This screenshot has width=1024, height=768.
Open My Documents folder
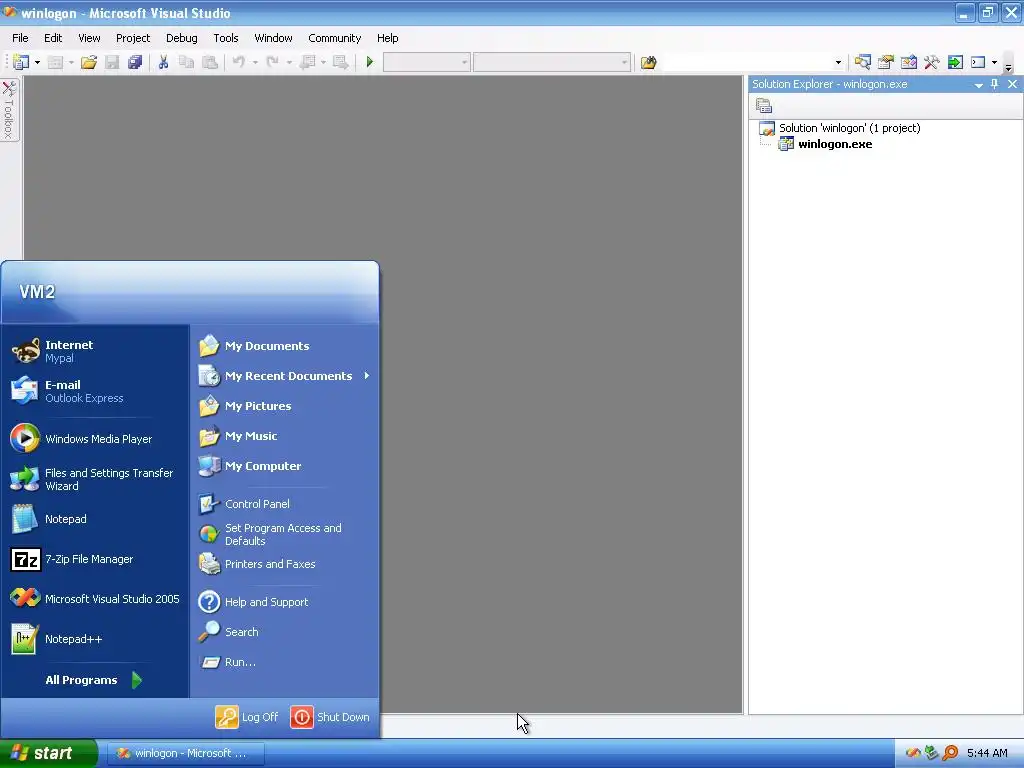285,346
